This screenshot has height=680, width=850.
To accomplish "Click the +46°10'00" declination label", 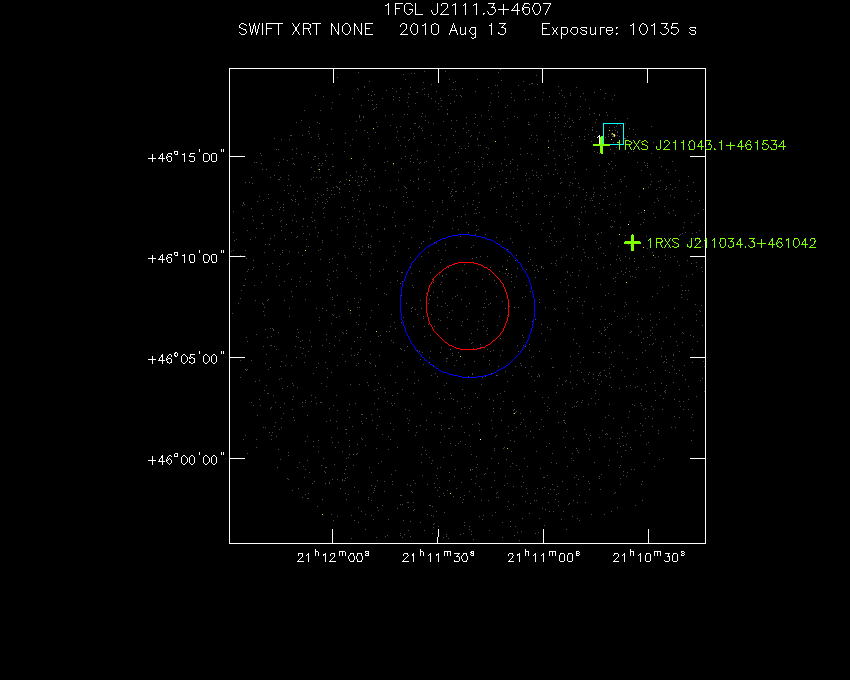I will click(186, 258).
